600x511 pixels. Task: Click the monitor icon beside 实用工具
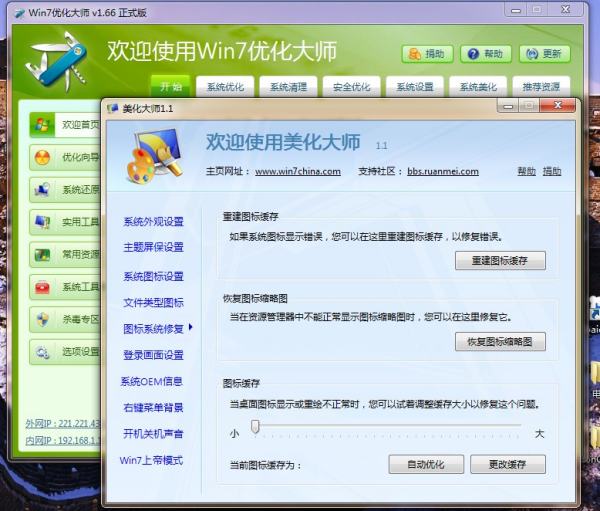click(42, 222)
